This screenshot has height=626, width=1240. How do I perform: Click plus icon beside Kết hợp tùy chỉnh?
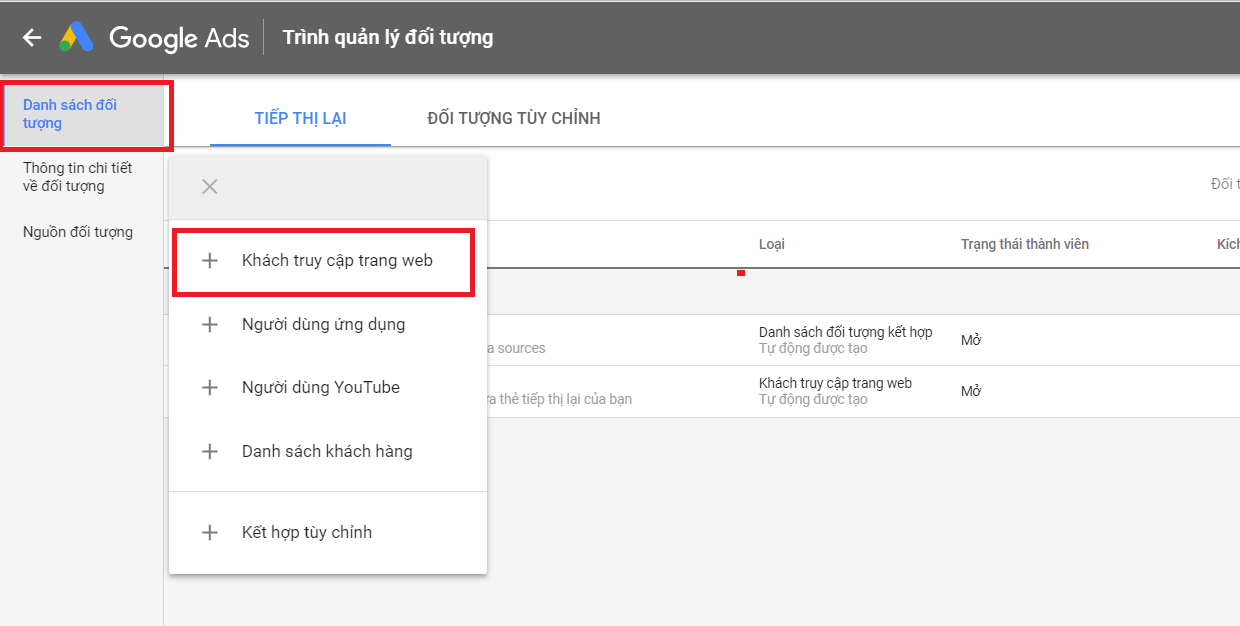pyautogui.click(x=209, y=533)
